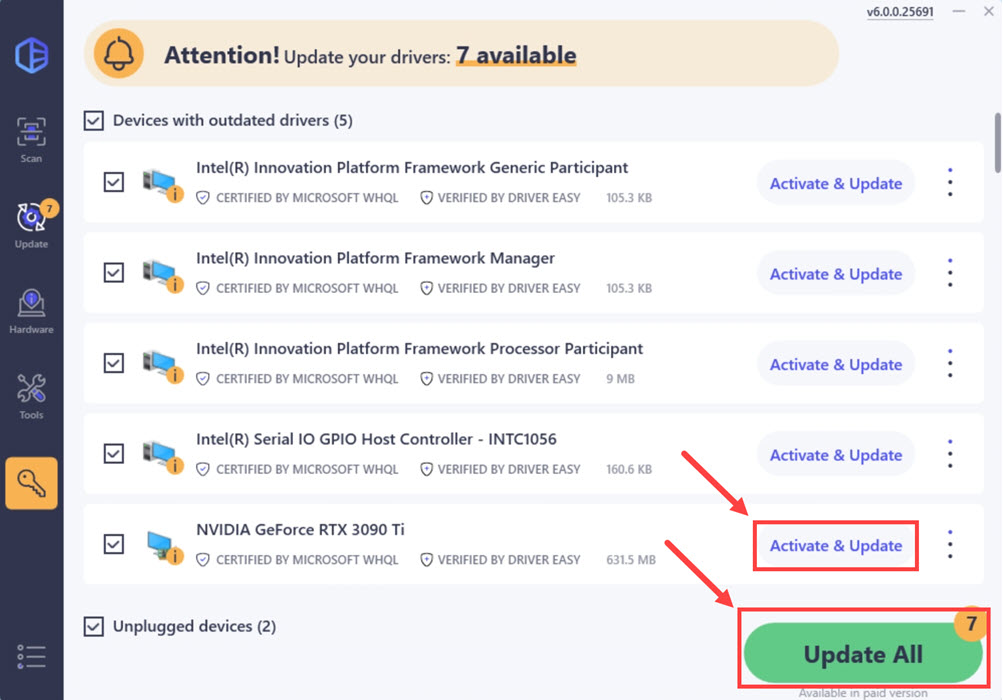Click the '7 available' drivers link
Screen dimensions: 1003x700
click(516, 56)
